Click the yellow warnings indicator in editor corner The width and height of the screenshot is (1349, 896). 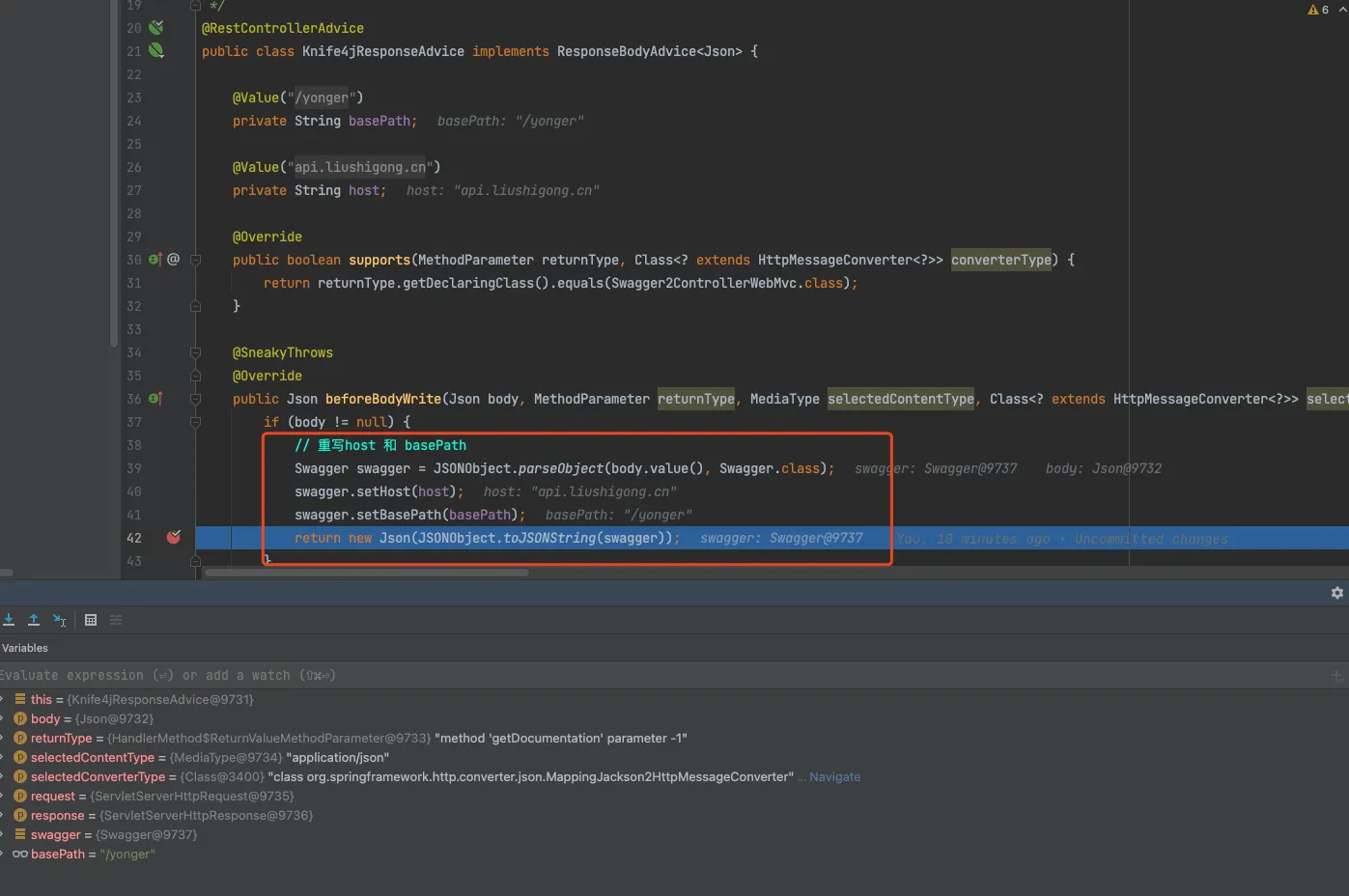click(x=1318, y=10)
